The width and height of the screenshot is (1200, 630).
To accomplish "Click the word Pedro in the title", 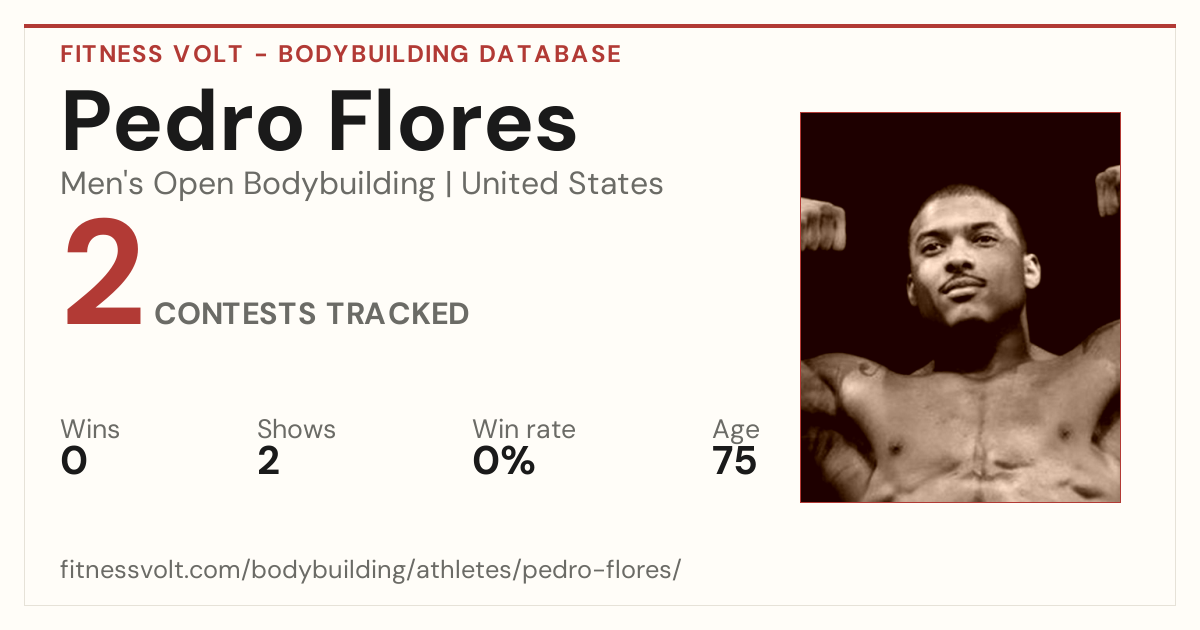I will (x=183, y=122).
